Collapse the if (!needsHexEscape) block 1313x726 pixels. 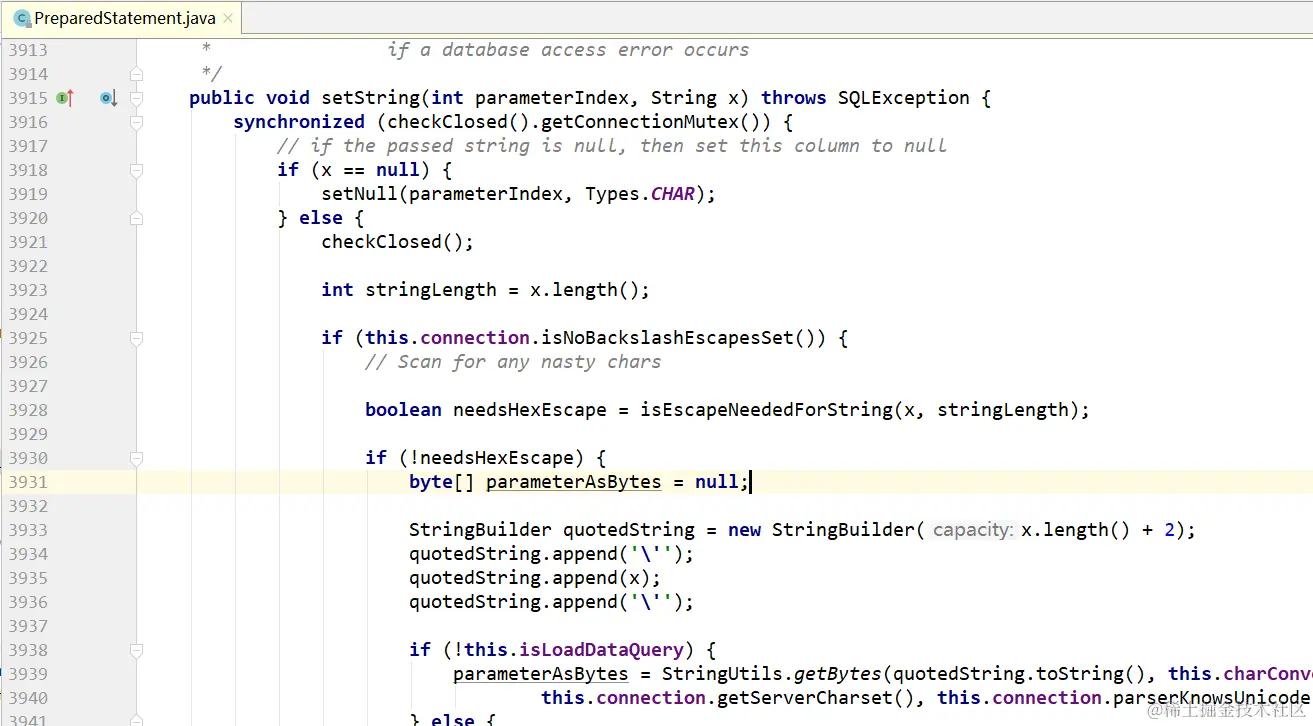[x=137, y=458]
